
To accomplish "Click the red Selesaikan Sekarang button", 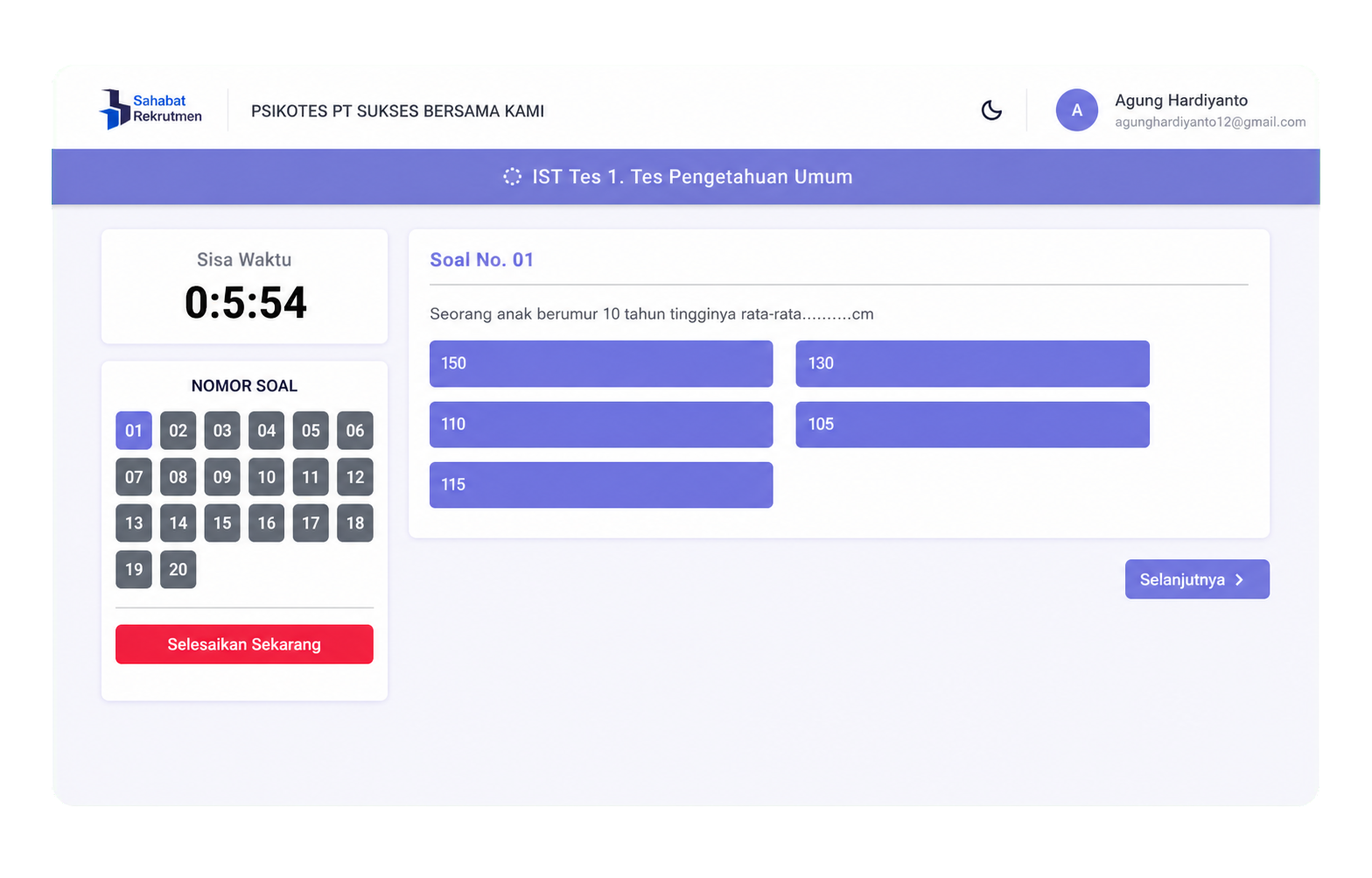I will (244, 644).
